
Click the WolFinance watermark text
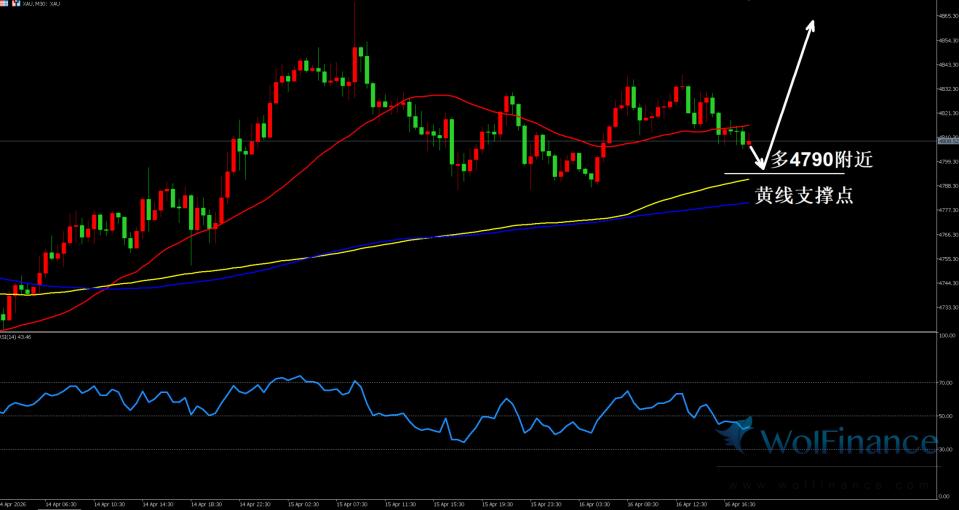[848, 442]
